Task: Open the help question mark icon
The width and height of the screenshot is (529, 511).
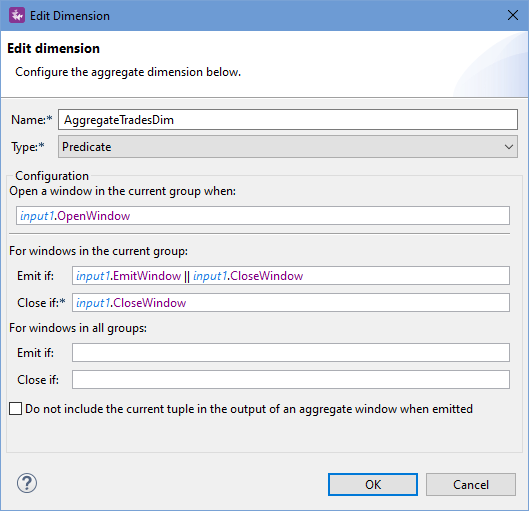Action: (x=27, y=483)
